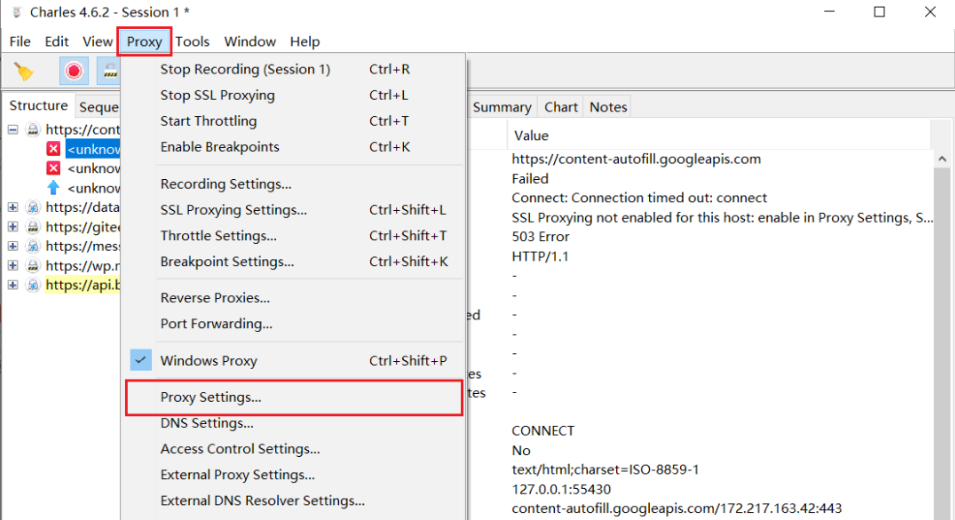Click the host icon beside https://mes
This screenshot has height=520, width=955.
33,246
